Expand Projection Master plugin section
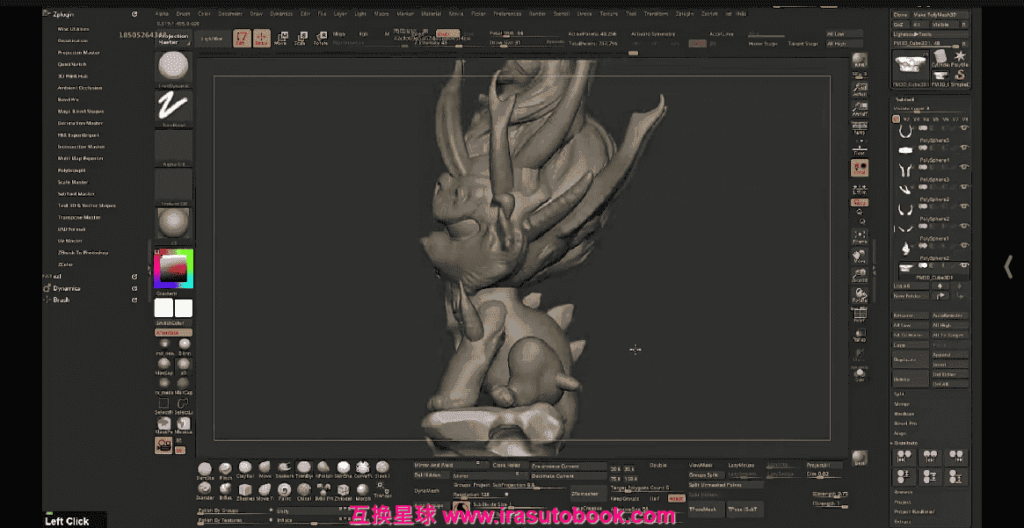 coord(78,52)
